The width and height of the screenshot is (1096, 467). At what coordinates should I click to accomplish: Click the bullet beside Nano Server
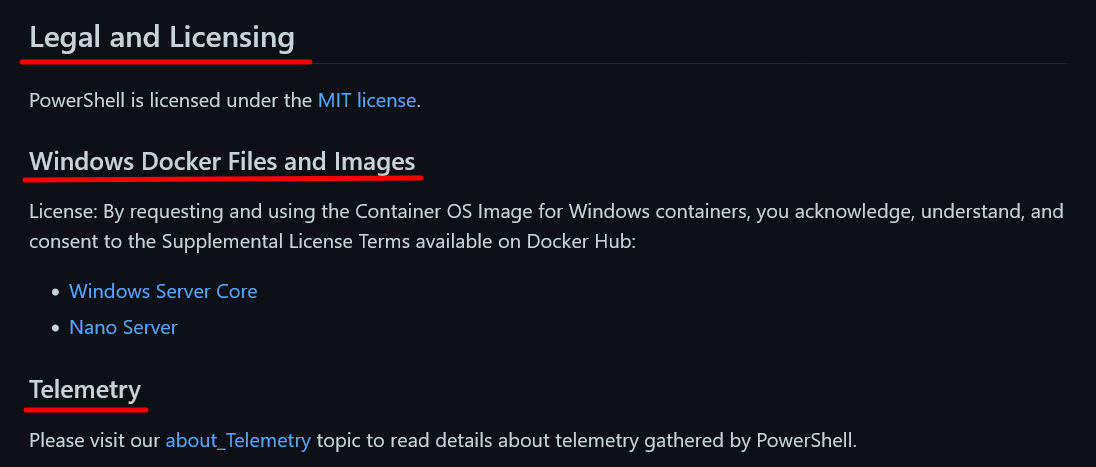point(55,328)
